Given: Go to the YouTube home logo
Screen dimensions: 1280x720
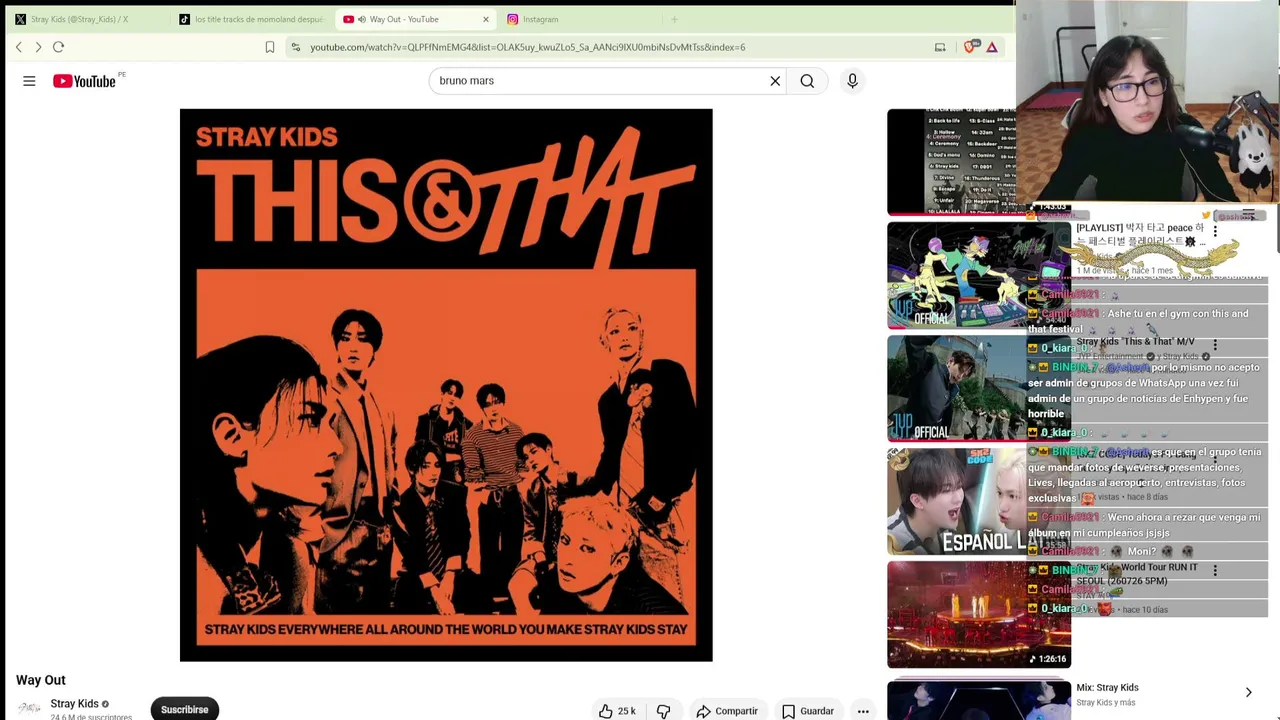Looking at the screenshot, I should 84,81.
